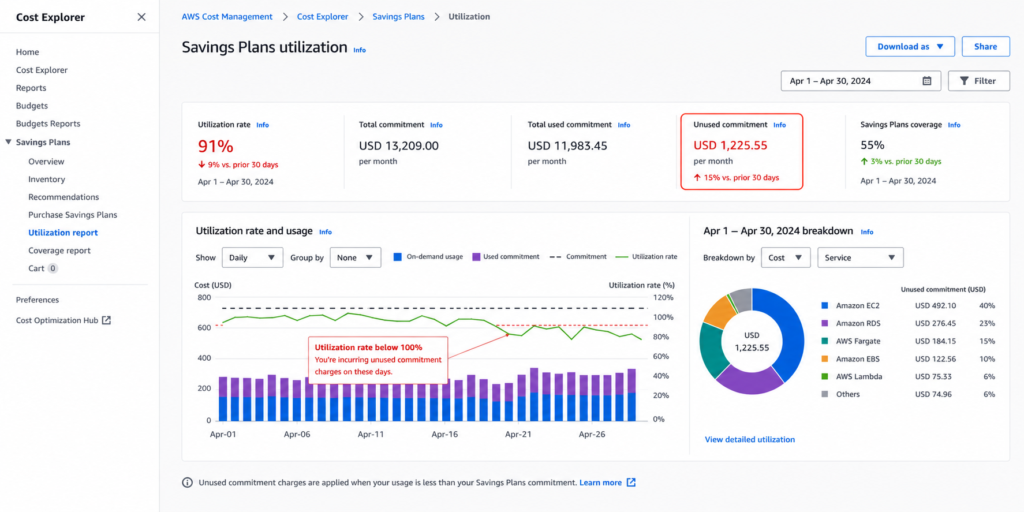Open Budgets in sidebar
This screenshot has width=1024, height=512.
click(x=32, y=105)
